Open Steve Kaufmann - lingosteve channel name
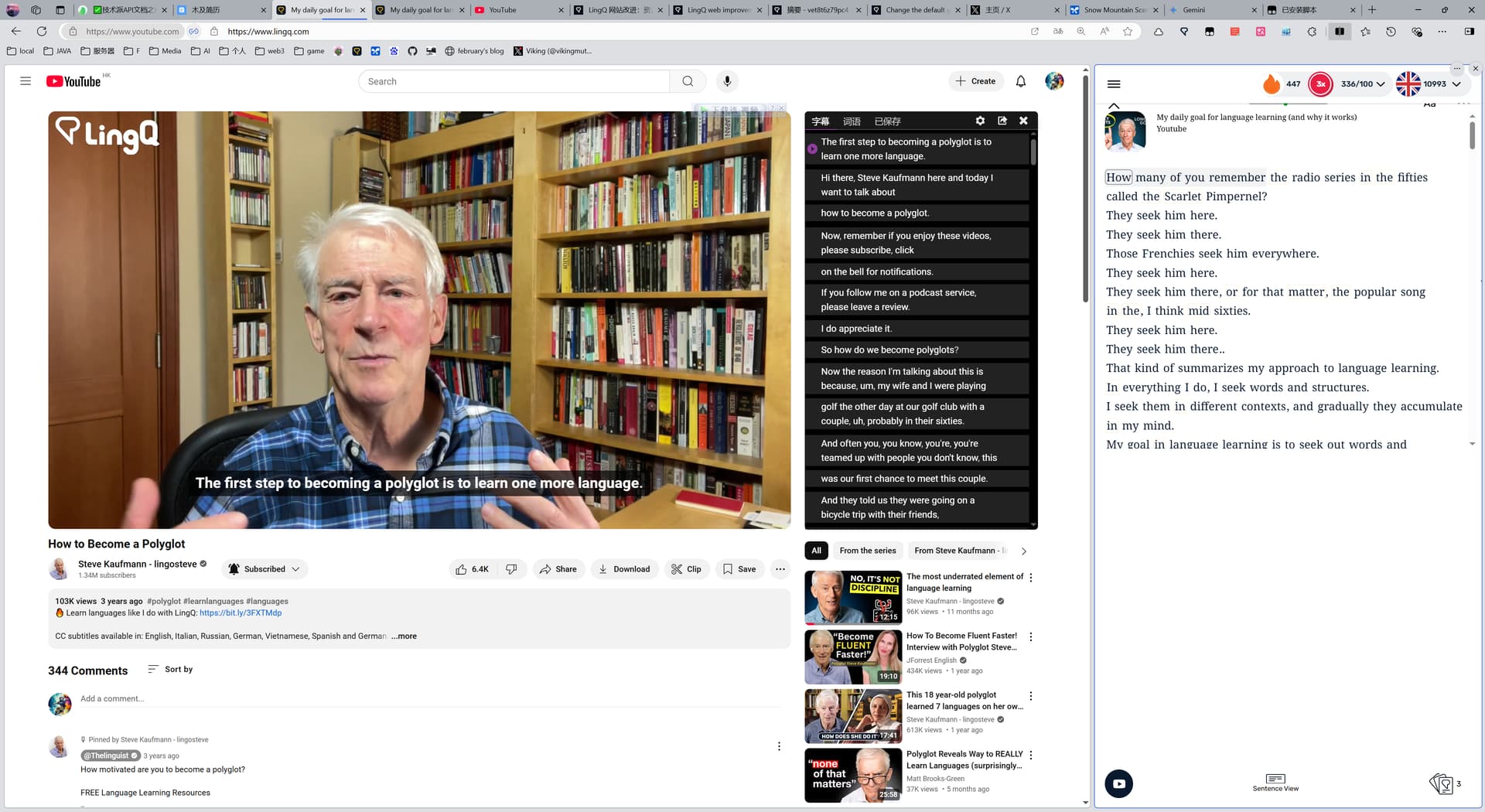This screenshot has width=1485, height=812. point(138,565)
